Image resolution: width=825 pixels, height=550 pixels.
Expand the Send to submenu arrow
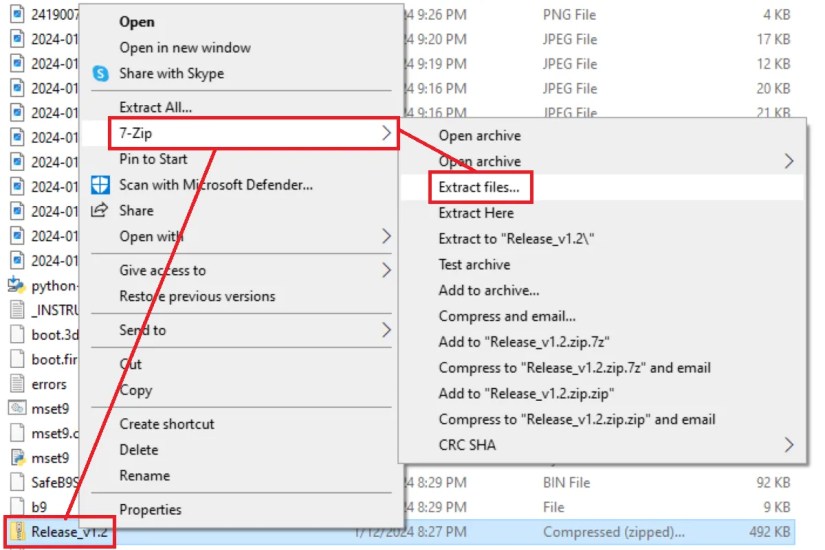pos(386,330)
